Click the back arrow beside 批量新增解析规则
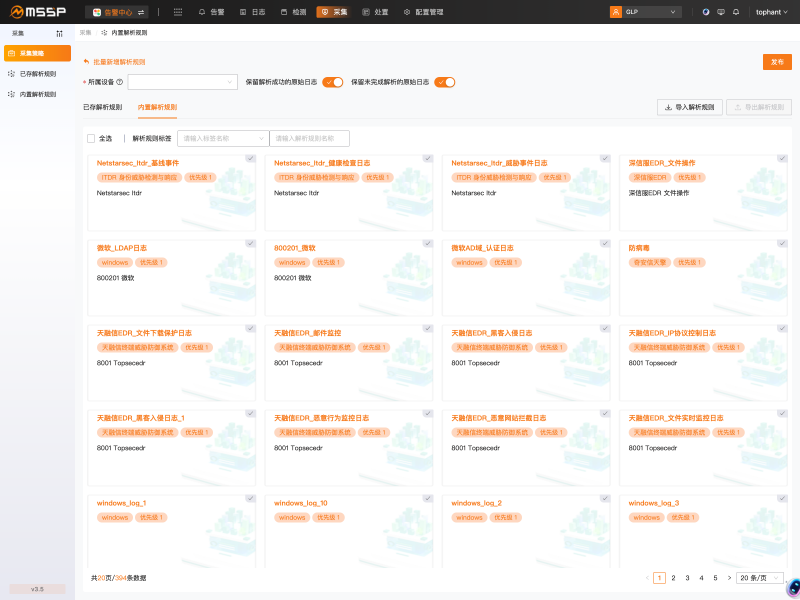The image size is (800, 600). coord(86,61)
